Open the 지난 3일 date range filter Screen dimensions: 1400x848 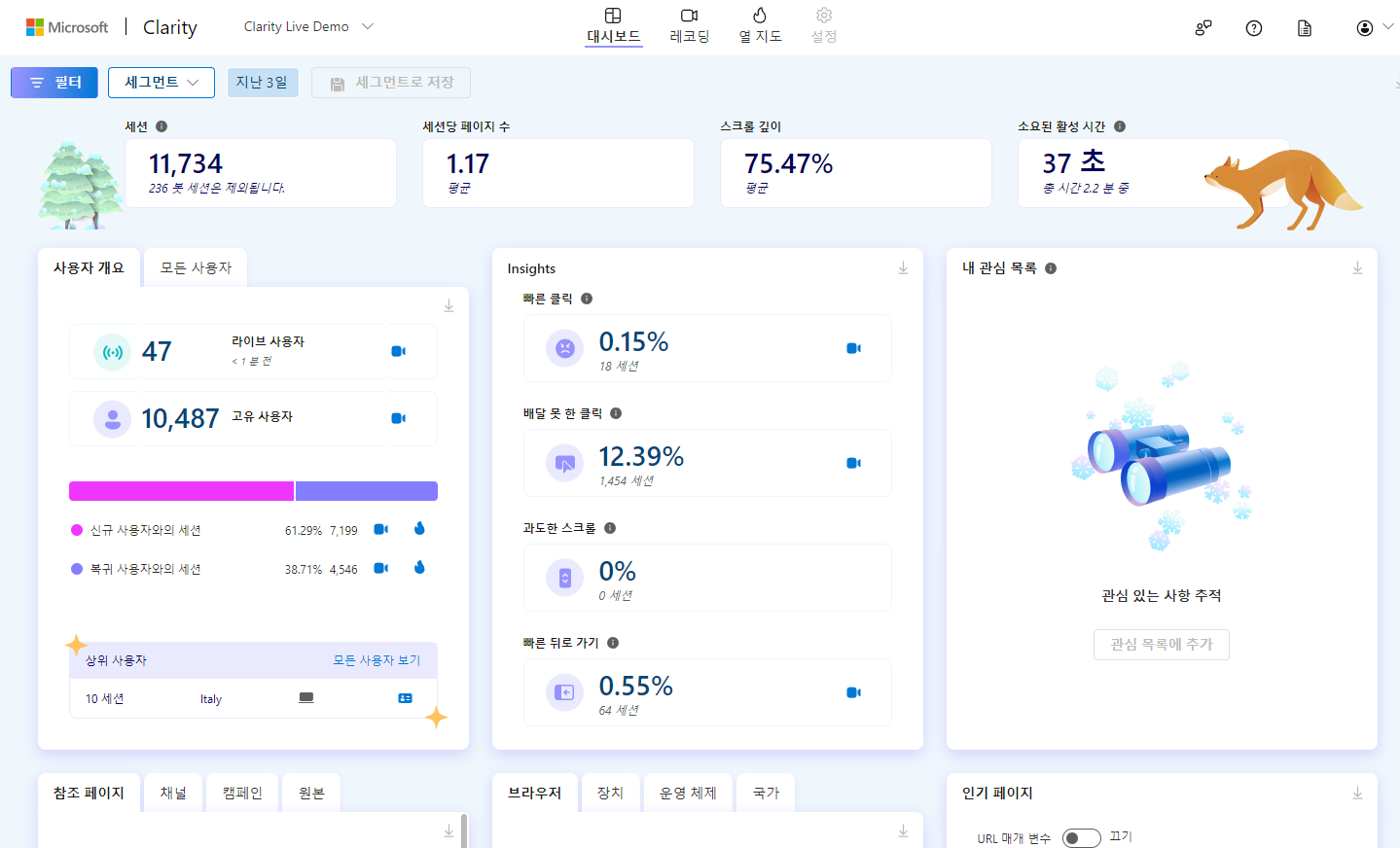(263, 83)
